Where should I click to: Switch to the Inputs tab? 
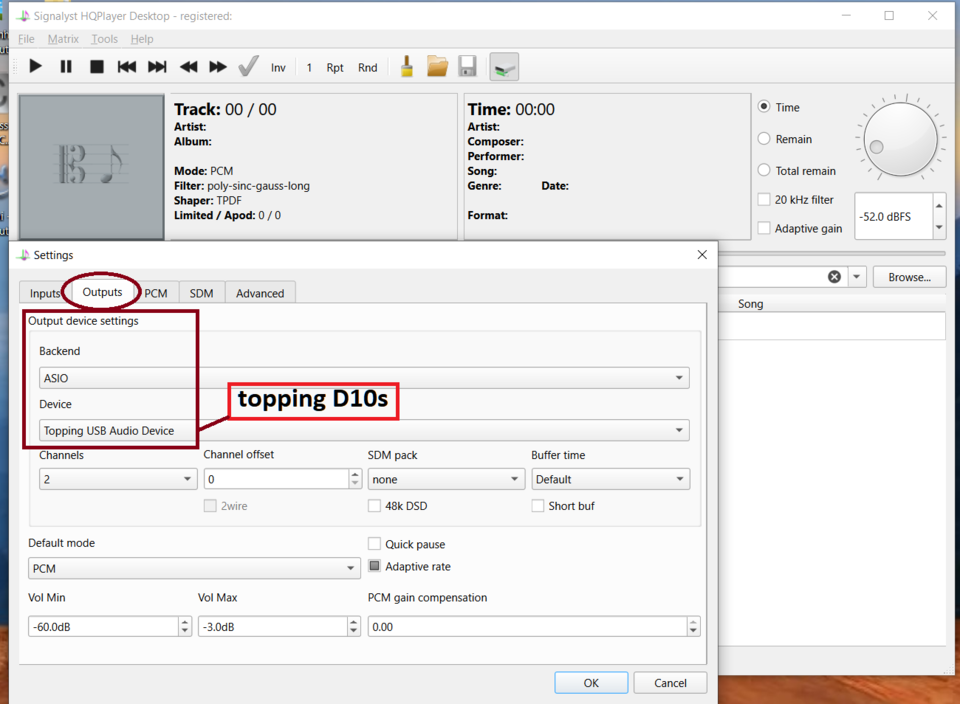[43, 293]
